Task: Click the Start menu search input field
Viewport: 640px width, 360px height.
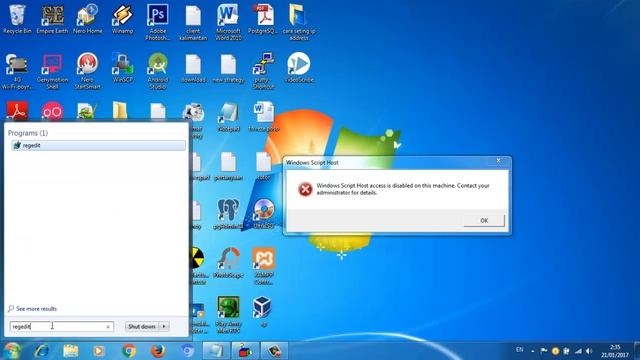Action: 61,327
